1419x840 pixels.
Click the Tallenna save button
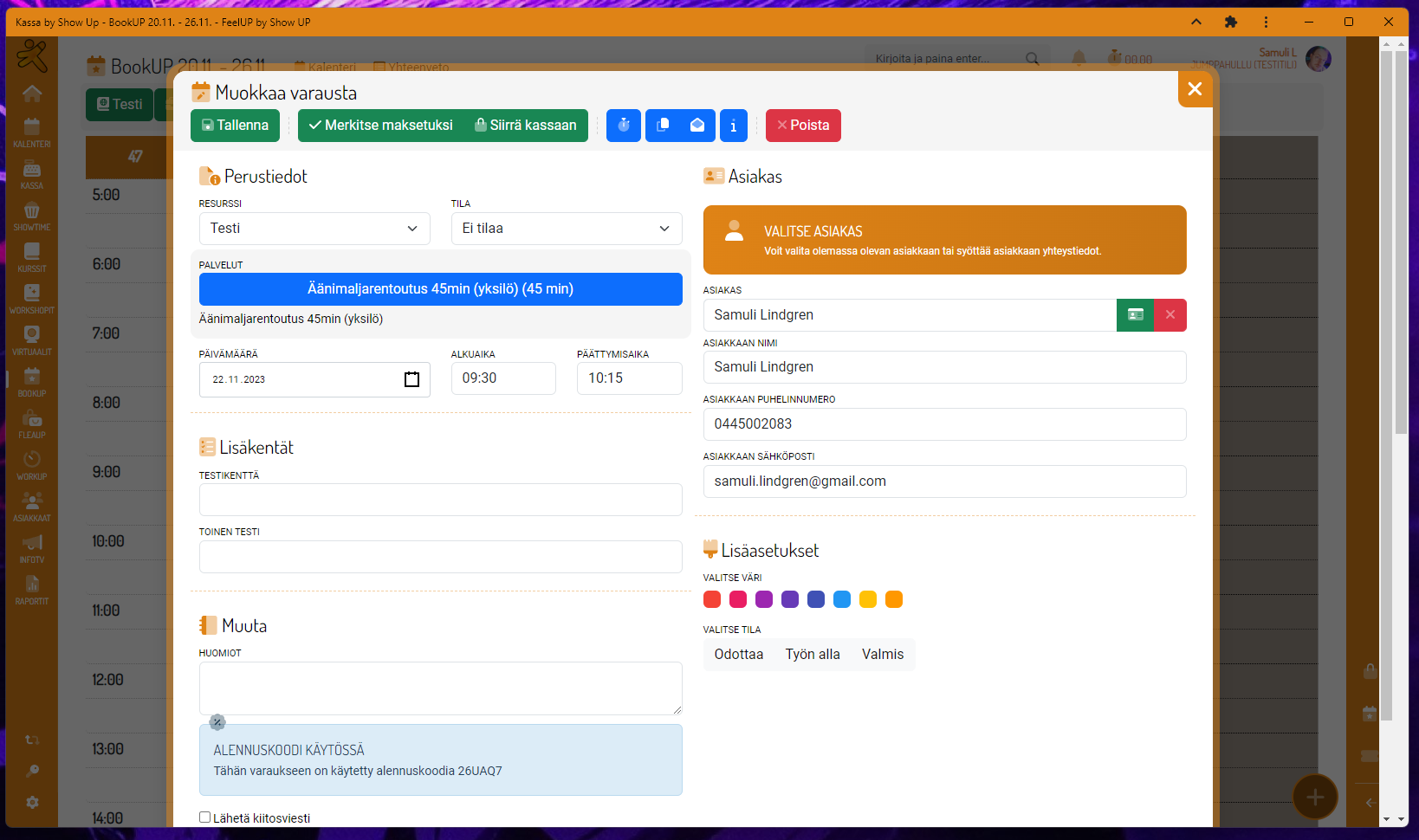235,126
